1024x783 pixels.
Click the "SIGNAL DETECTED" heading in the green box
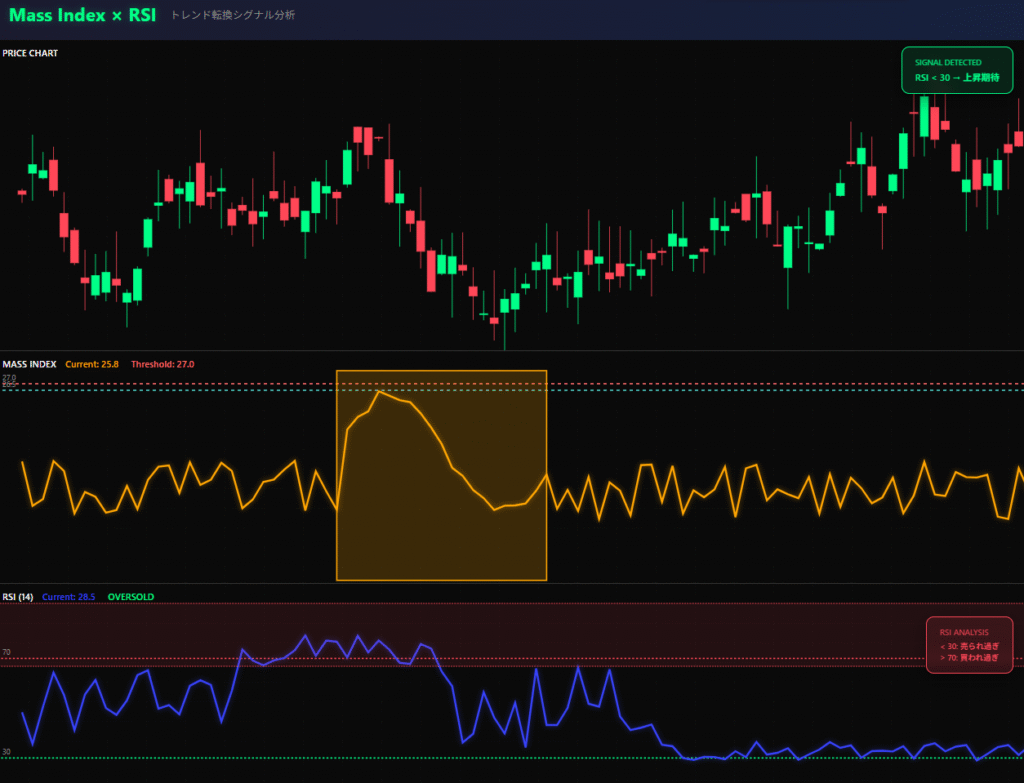click(x=948, y=63)
